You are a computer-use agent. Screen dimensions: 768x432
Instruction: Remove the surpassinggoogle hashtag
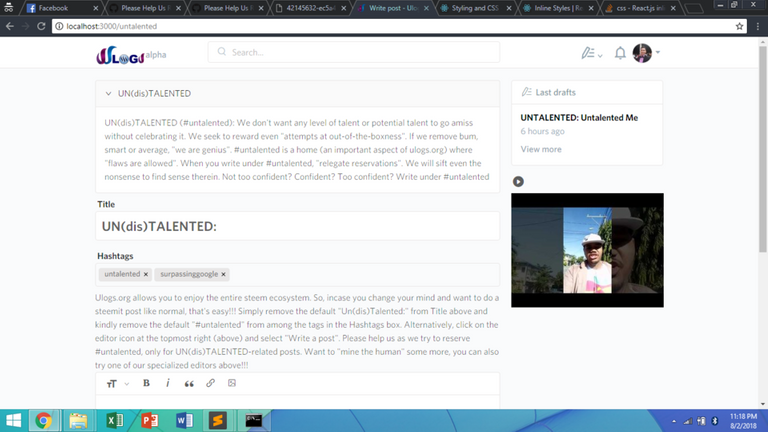tap(224, 274)
